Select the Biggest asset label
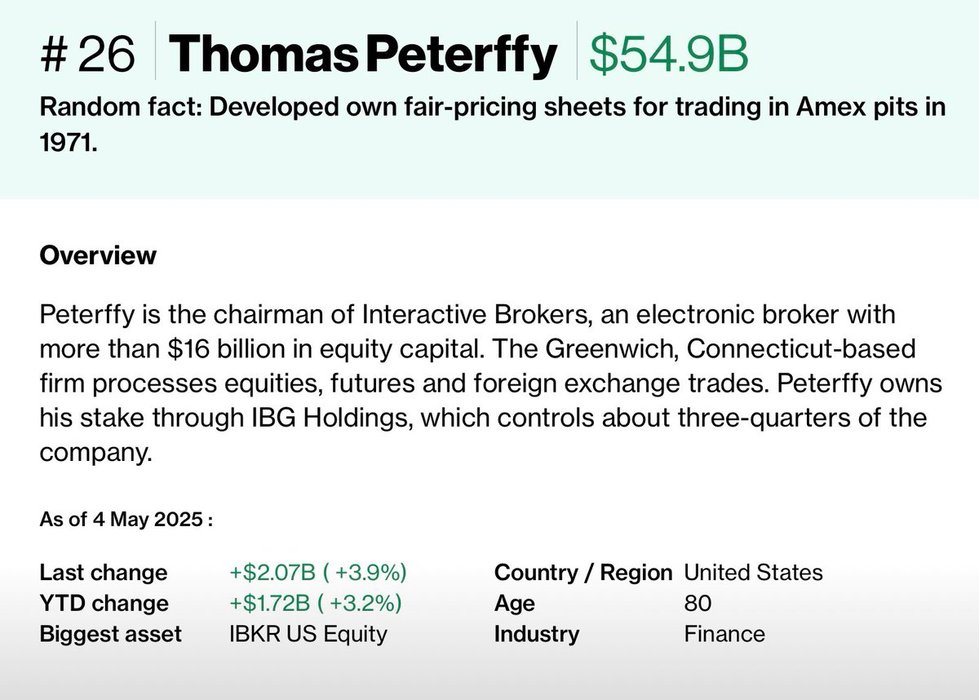This screenshot has height=700, width=979. point(110,634)
